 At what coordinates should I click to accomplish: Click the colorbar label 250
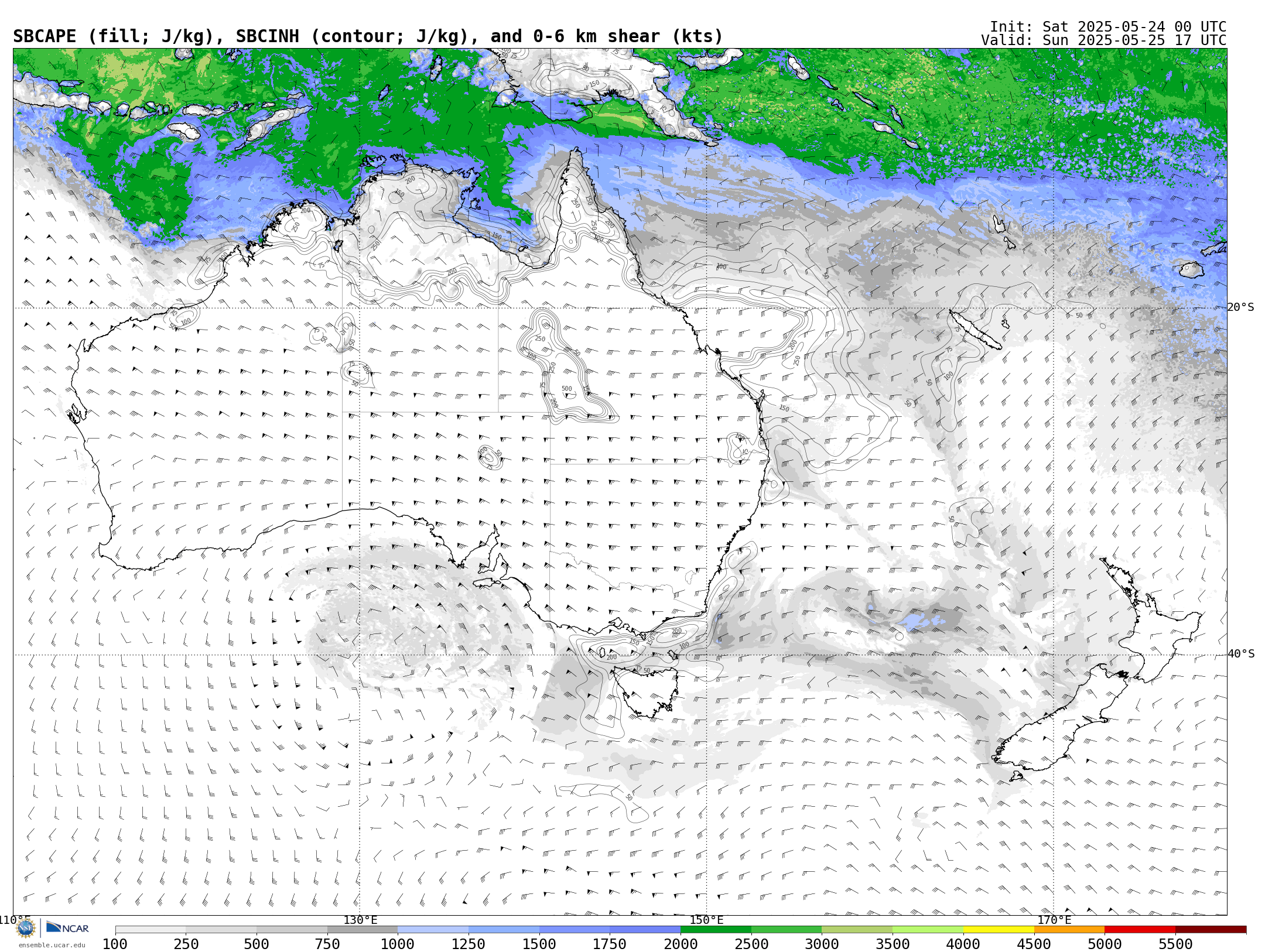click(x=186, y=944)
